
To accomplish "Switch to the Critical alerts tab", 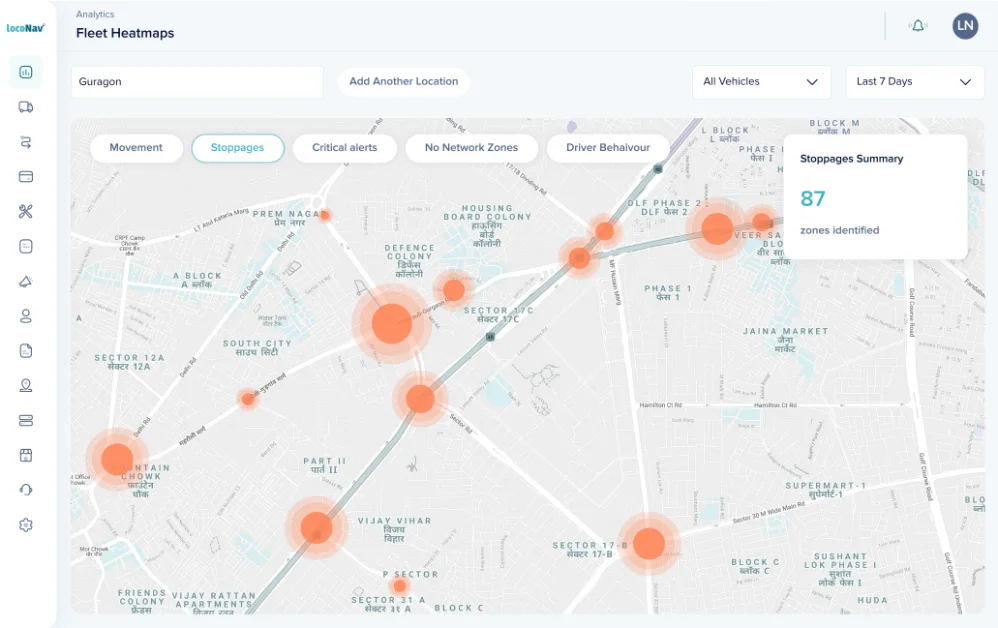I will tap(344, 148).
